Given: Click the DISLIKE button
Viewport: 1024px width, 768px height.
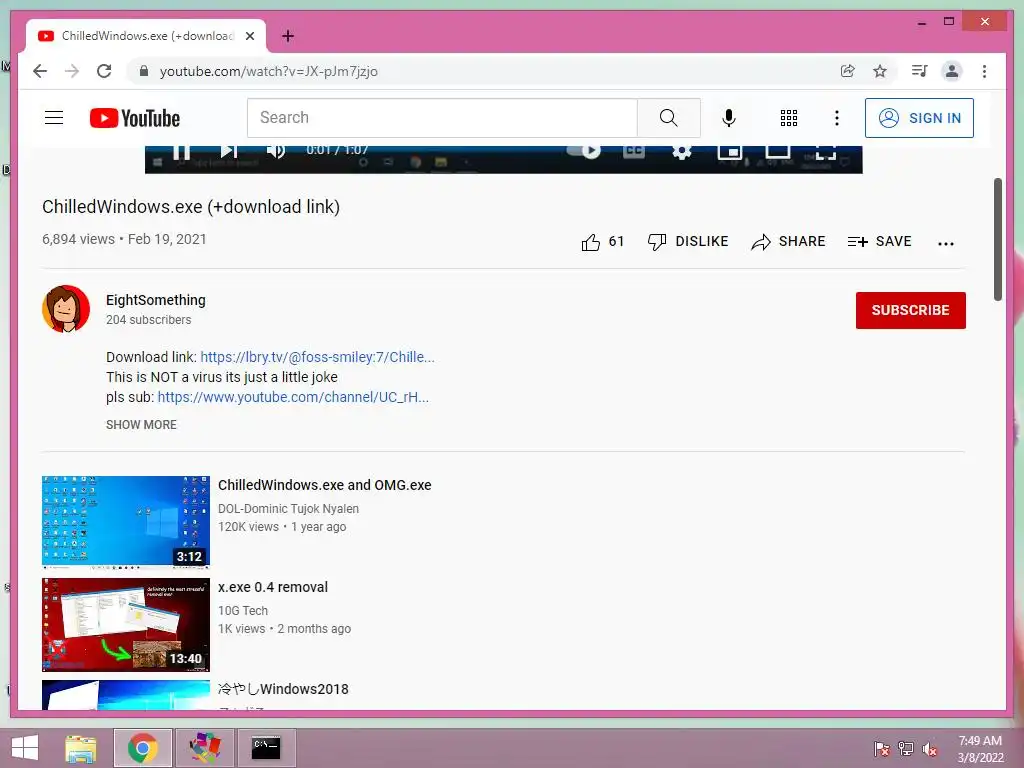Looking at the screenshot, I should tap(688, 242).
